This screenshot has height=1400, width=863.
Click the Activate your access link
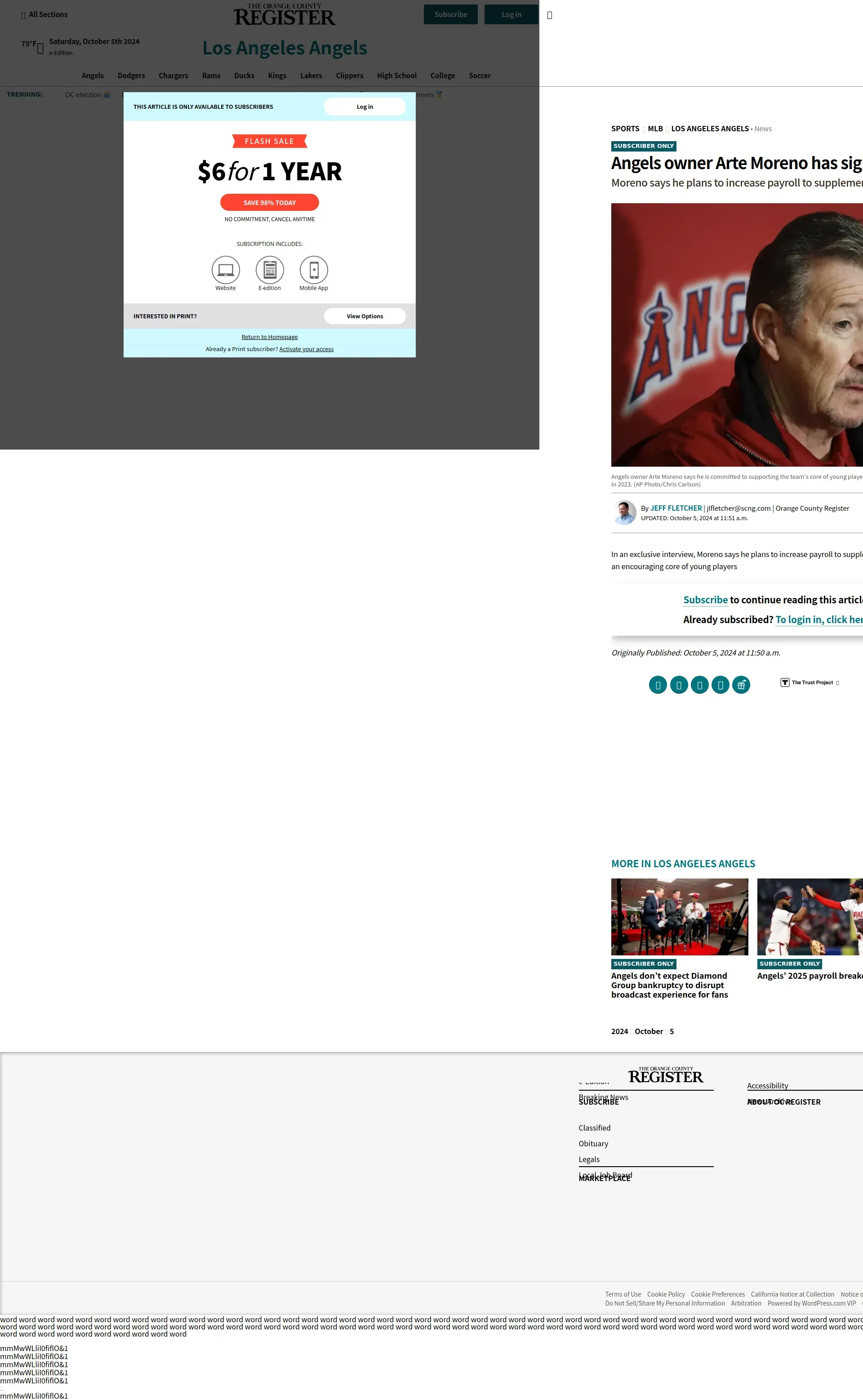click(x=306, y=349)
